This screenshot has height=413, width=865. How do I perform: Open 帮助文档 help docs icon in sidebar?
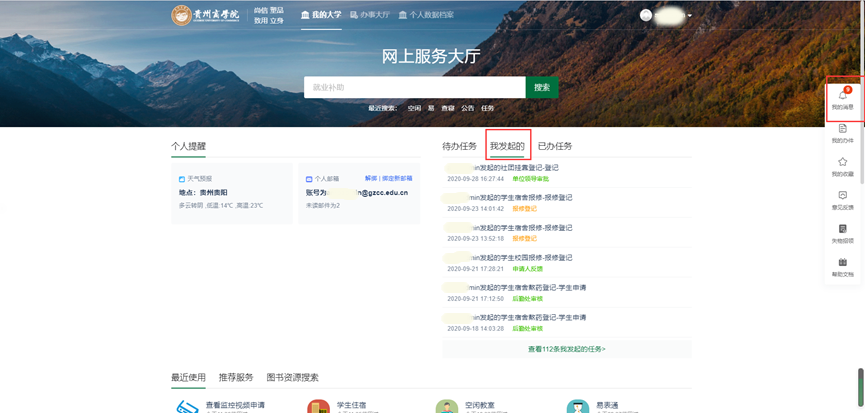tap(842, 262)
